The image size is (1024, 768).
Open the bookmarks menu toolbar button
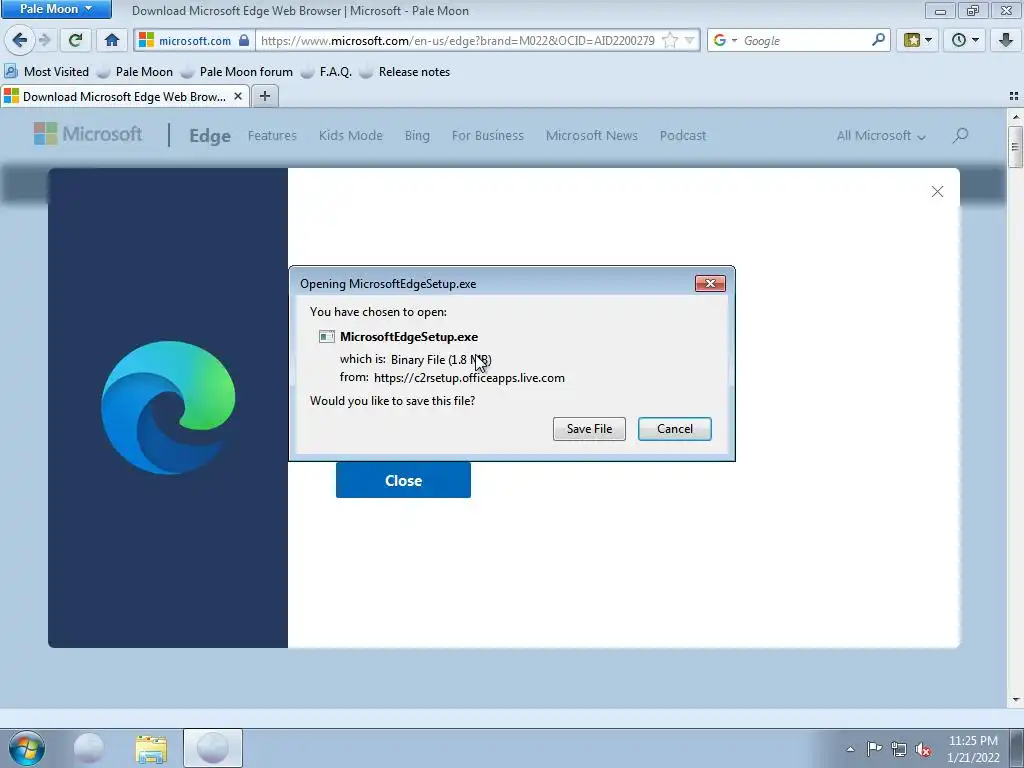click(x=918, y=40)
